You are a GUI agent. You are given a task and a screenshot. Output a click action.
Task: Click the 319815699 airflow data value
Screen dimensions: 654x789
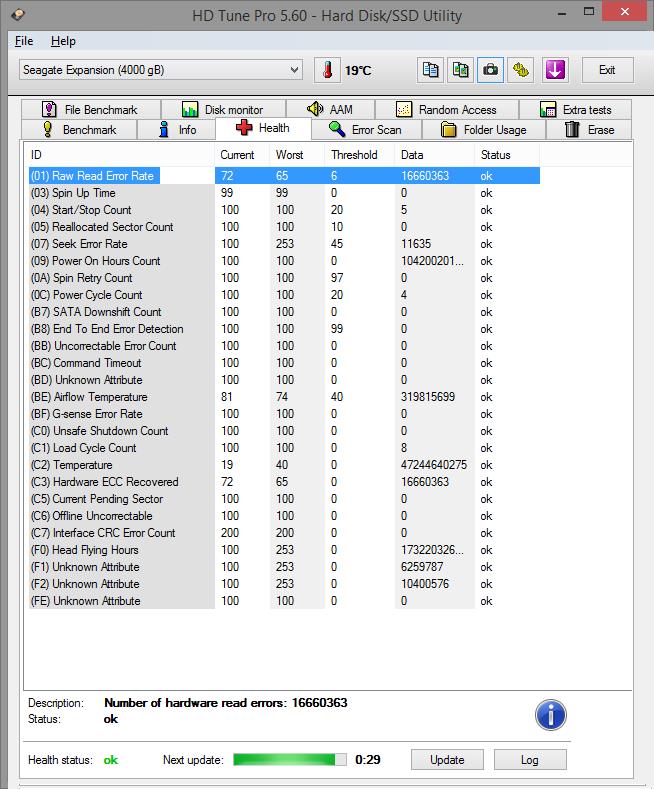coord(428,397)
